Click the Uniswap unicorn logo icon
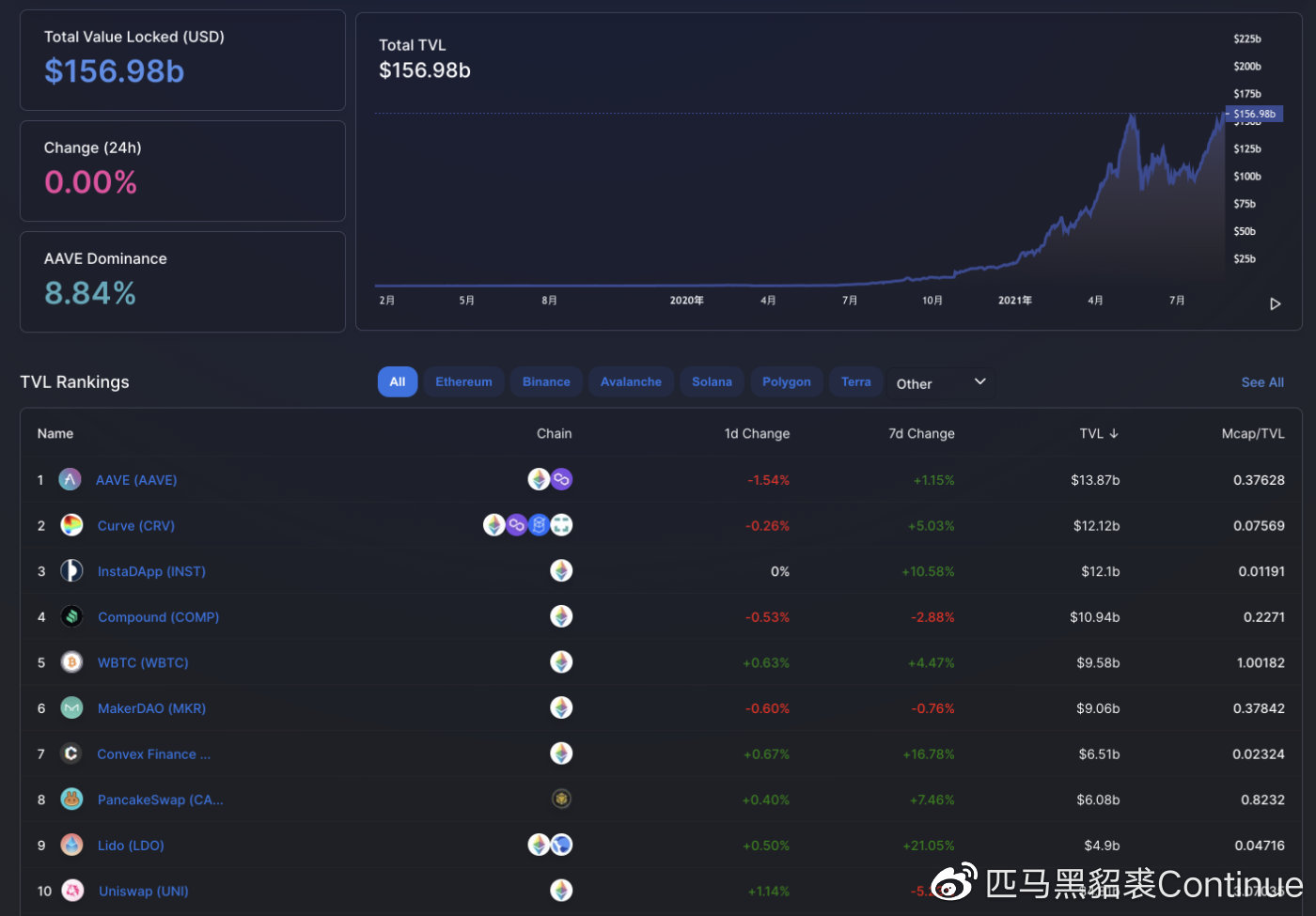The height and width of the screenshot is (916, 1316). (x=72, y=891)
